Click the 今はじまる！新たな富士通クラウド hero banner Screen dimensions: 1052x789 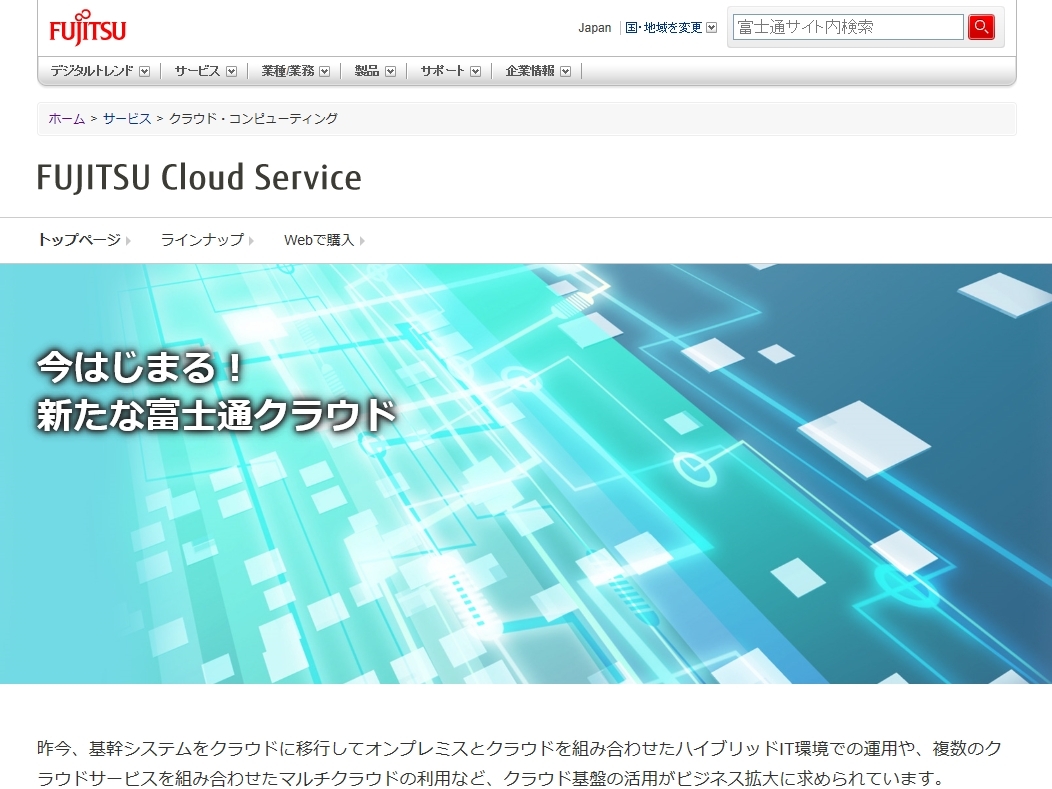pyautogui.click(x=526, y=474)
